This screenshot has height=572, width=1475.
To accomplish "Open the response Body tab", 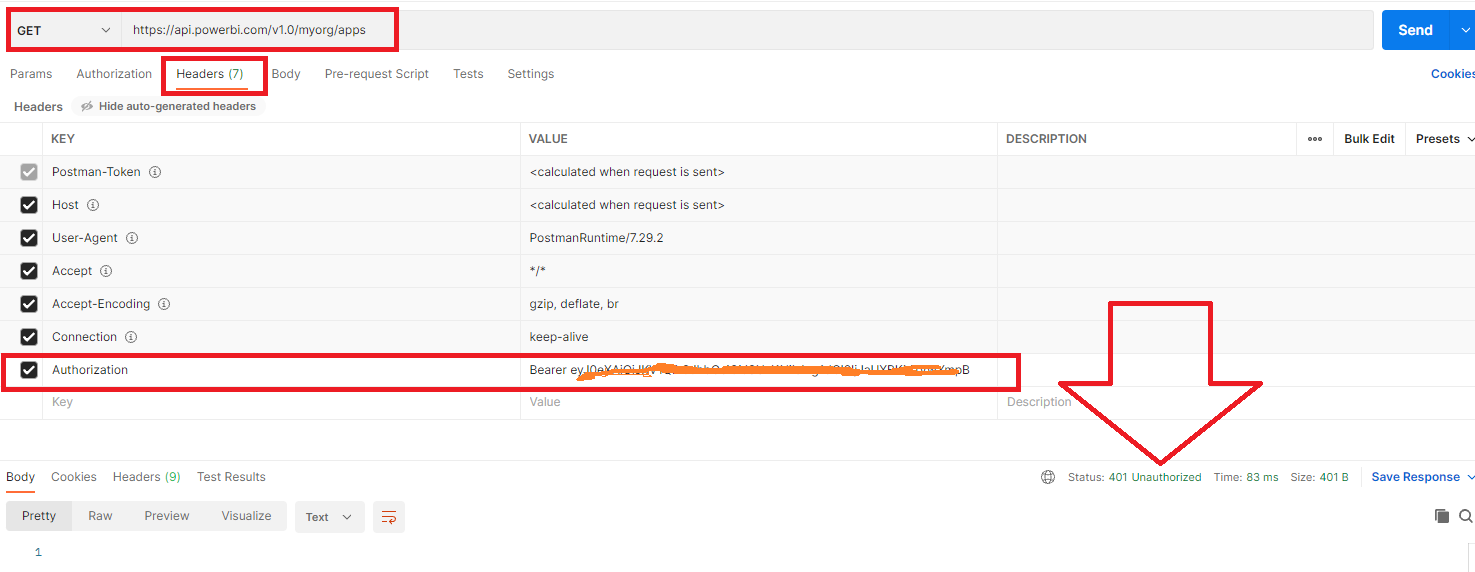I will (21, 477).
